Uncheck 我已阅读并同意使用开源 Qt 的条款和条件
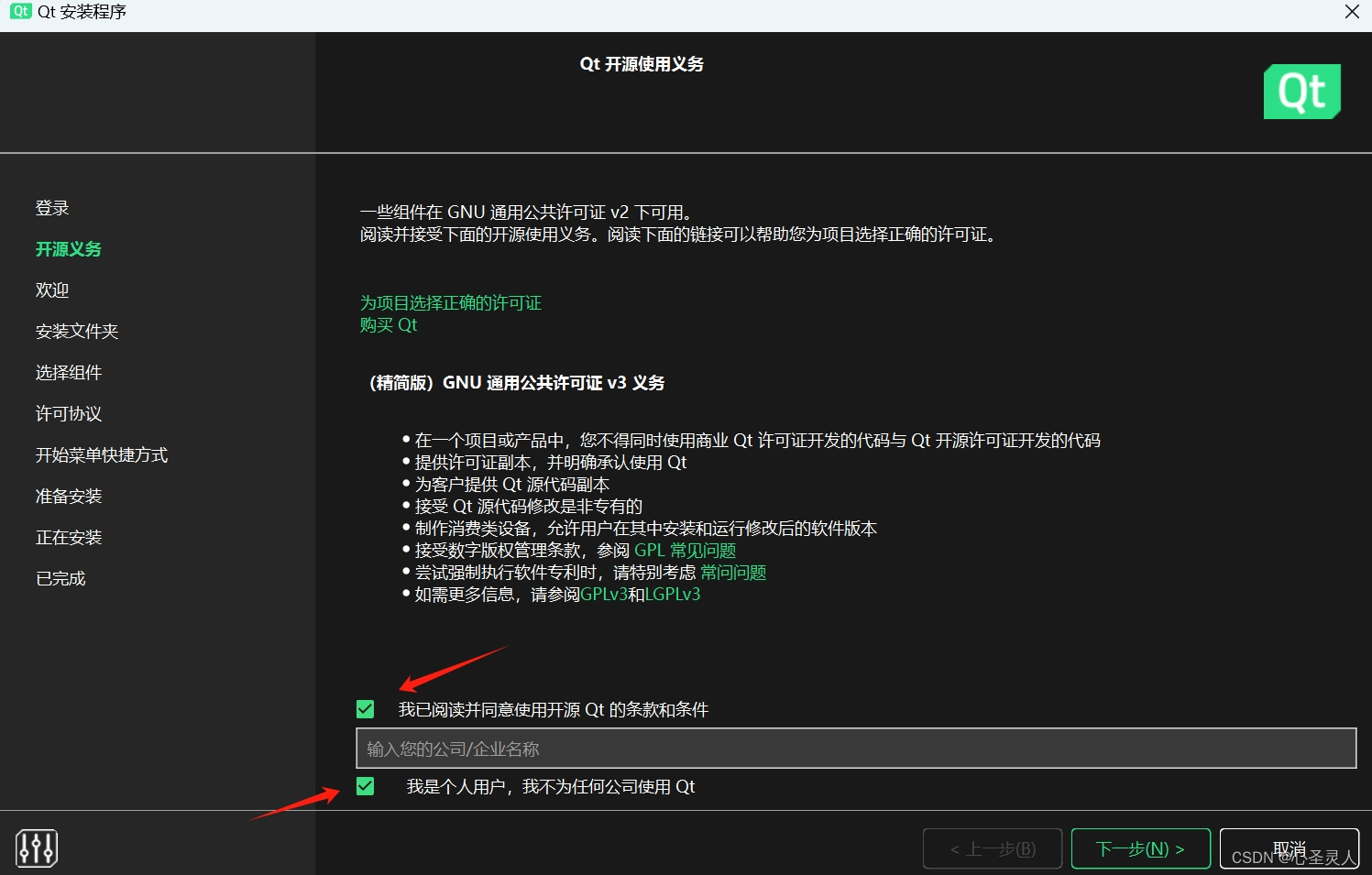This screenshot has width=1372, height=875. (x=365, y=708)
